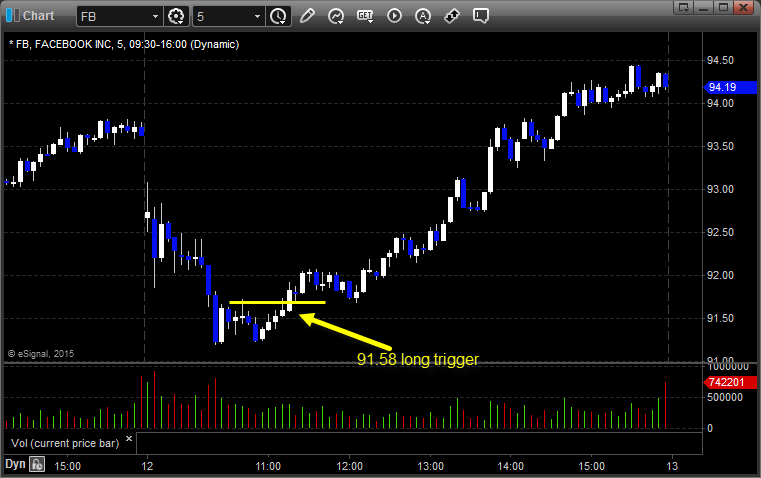Screen dimensions: 761x478
Task: Click the trade arrows icon
Action: tap(452, 16)
